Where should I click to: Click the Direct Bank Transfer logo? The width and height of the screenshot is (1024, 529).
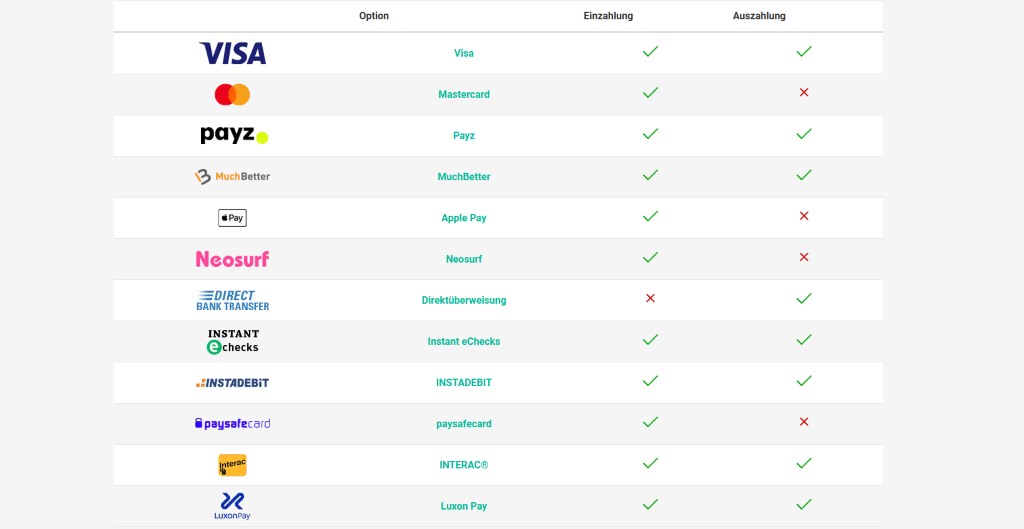click(x=232, y=300)
